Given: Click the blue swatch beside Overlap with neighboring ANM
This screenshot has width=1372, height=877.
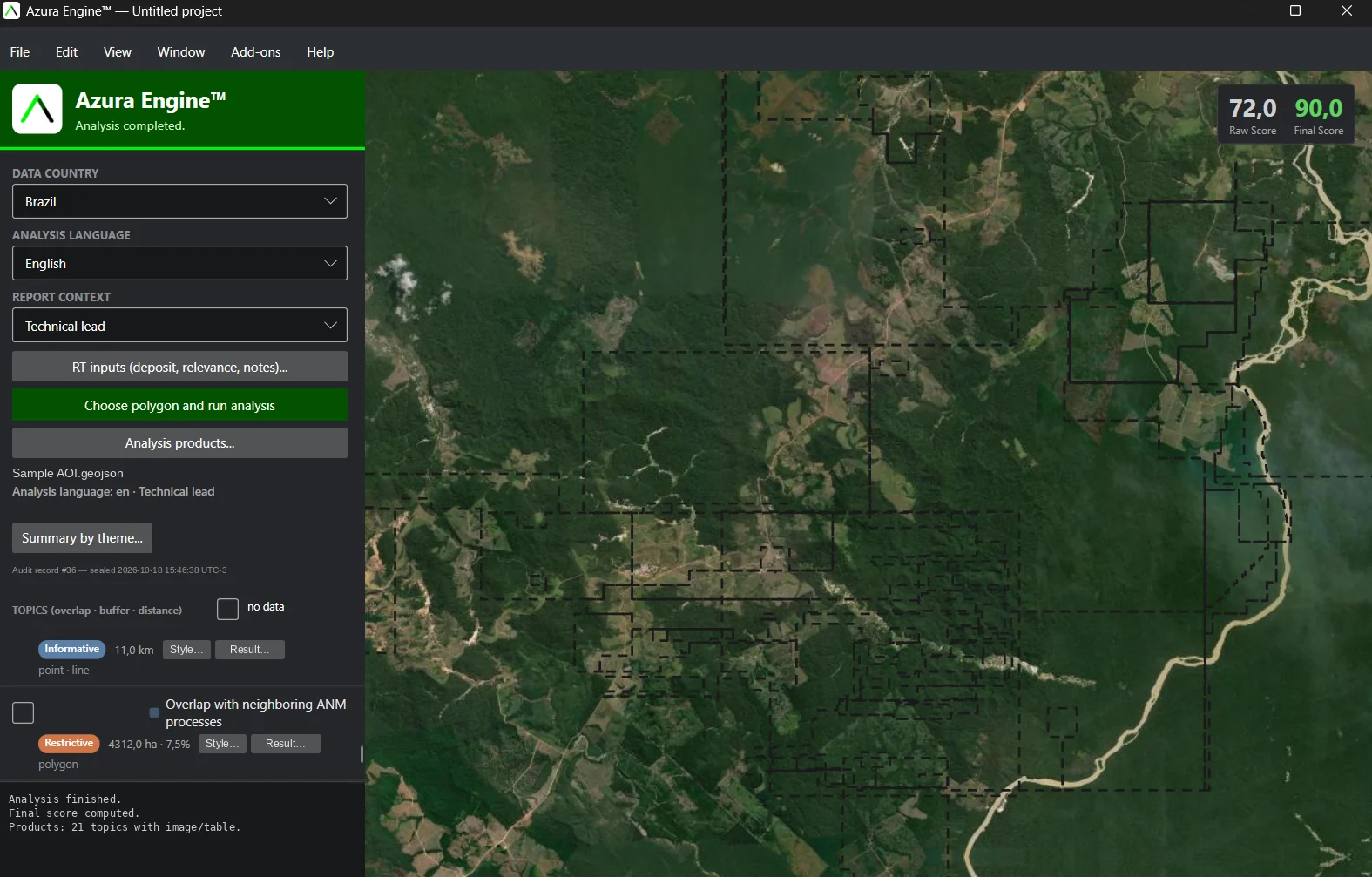Looking at the screenshot, I should [x=154, y=712].
